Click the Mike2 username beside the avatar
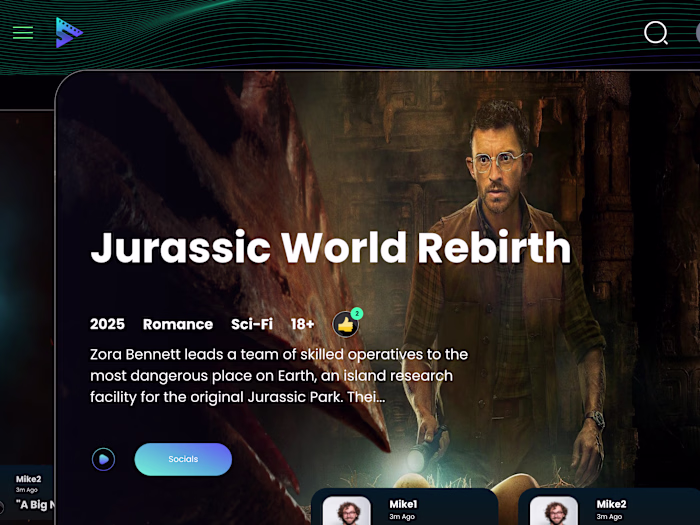This screenshot has width=700, height=525. pyautogui.click(x=612, y=504)
